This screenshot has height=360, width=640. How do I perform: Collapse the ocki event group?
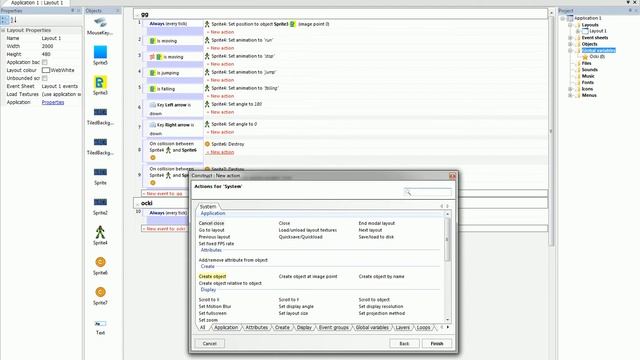click(138, 203)
